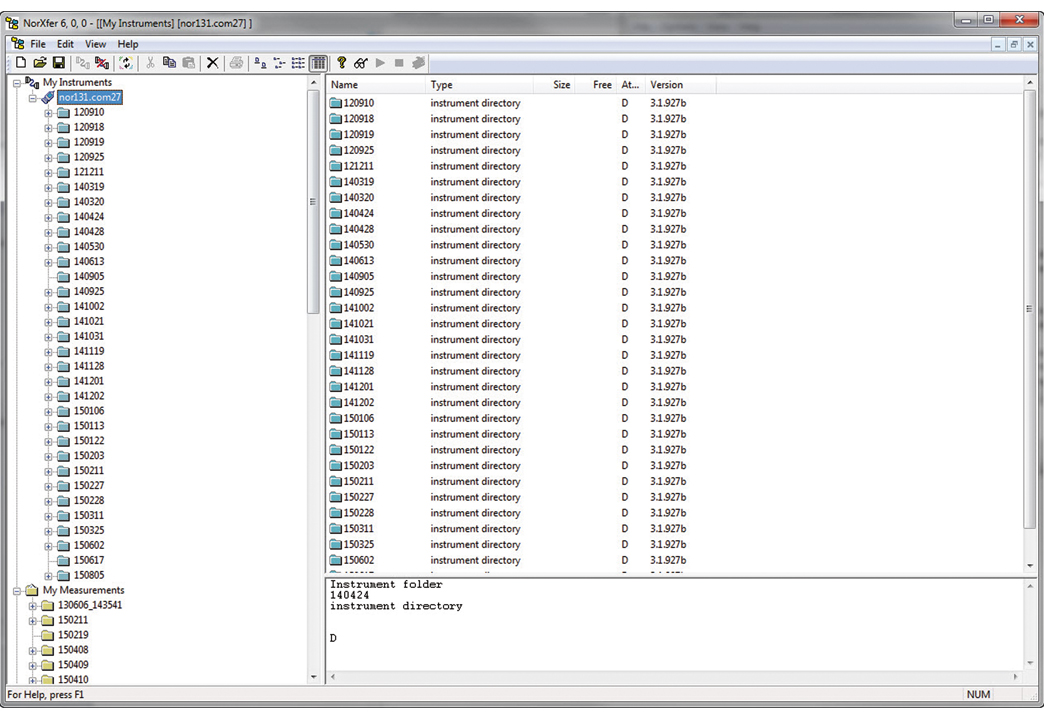The image size is (1044, 719).
Task: Click down arrow of tree pane scrollbar
Action: point(314,677)
